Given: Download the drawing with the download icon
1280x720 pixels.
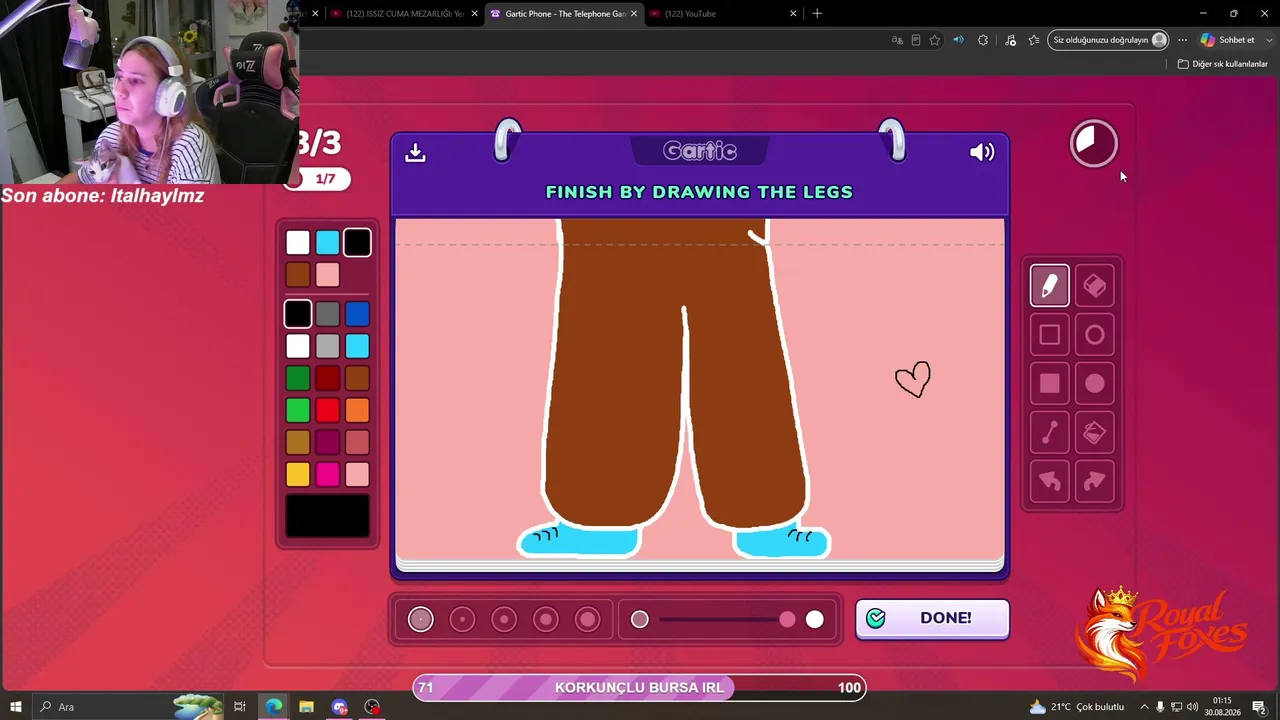Looking at the screenshot, I should coord(415,152).
